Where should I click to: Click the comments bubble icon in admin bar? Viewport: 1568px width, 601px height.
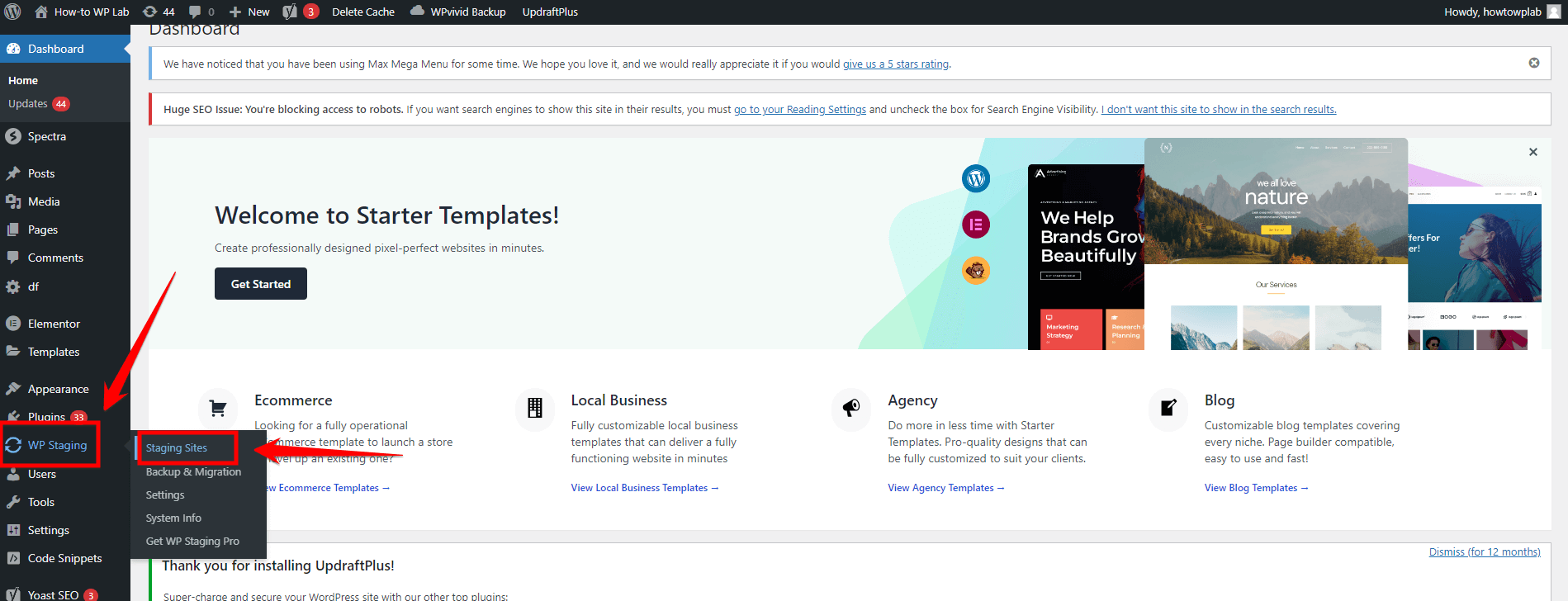[x=201, y=12]
